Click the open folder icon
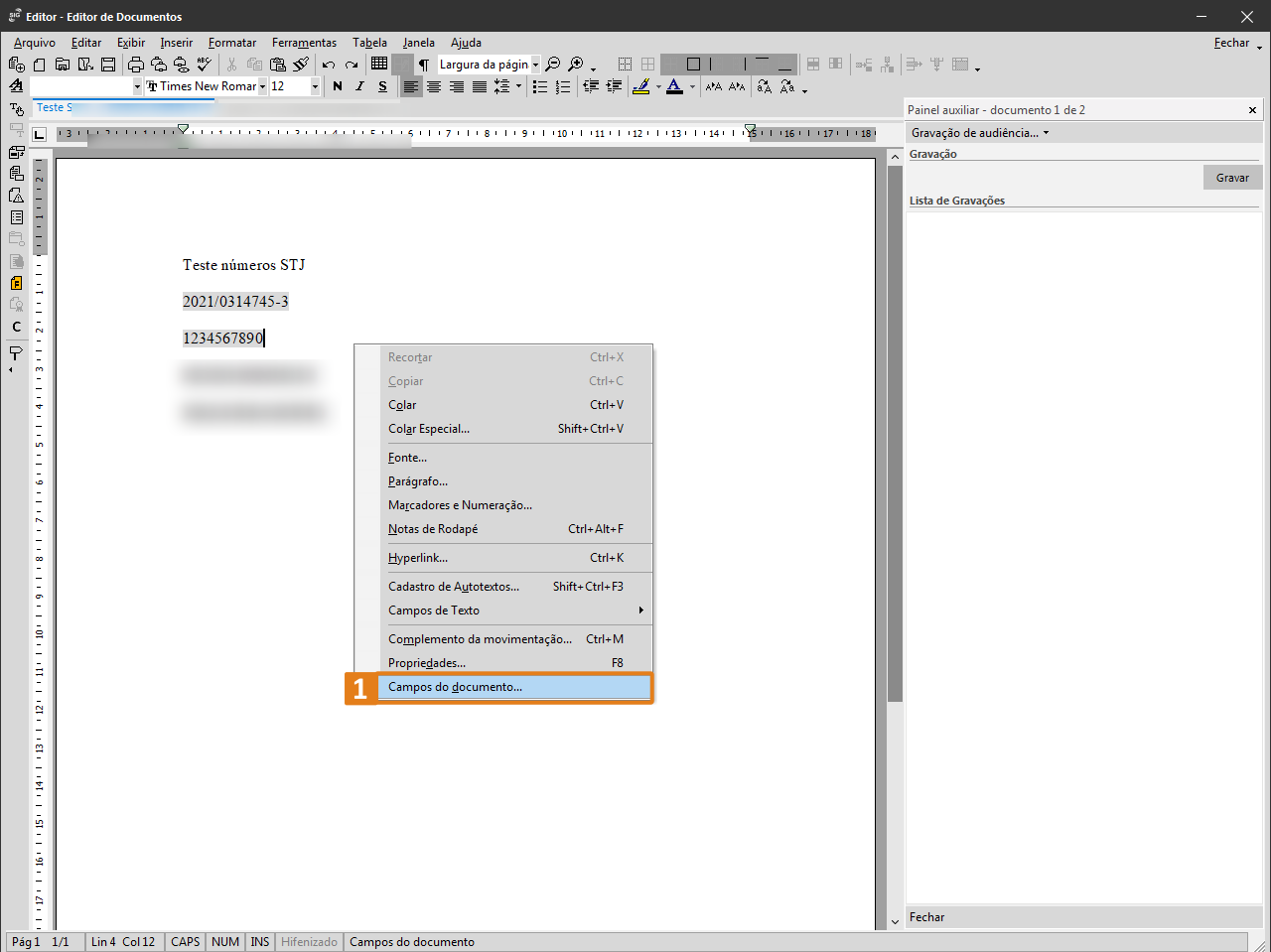 pos(62,65)
